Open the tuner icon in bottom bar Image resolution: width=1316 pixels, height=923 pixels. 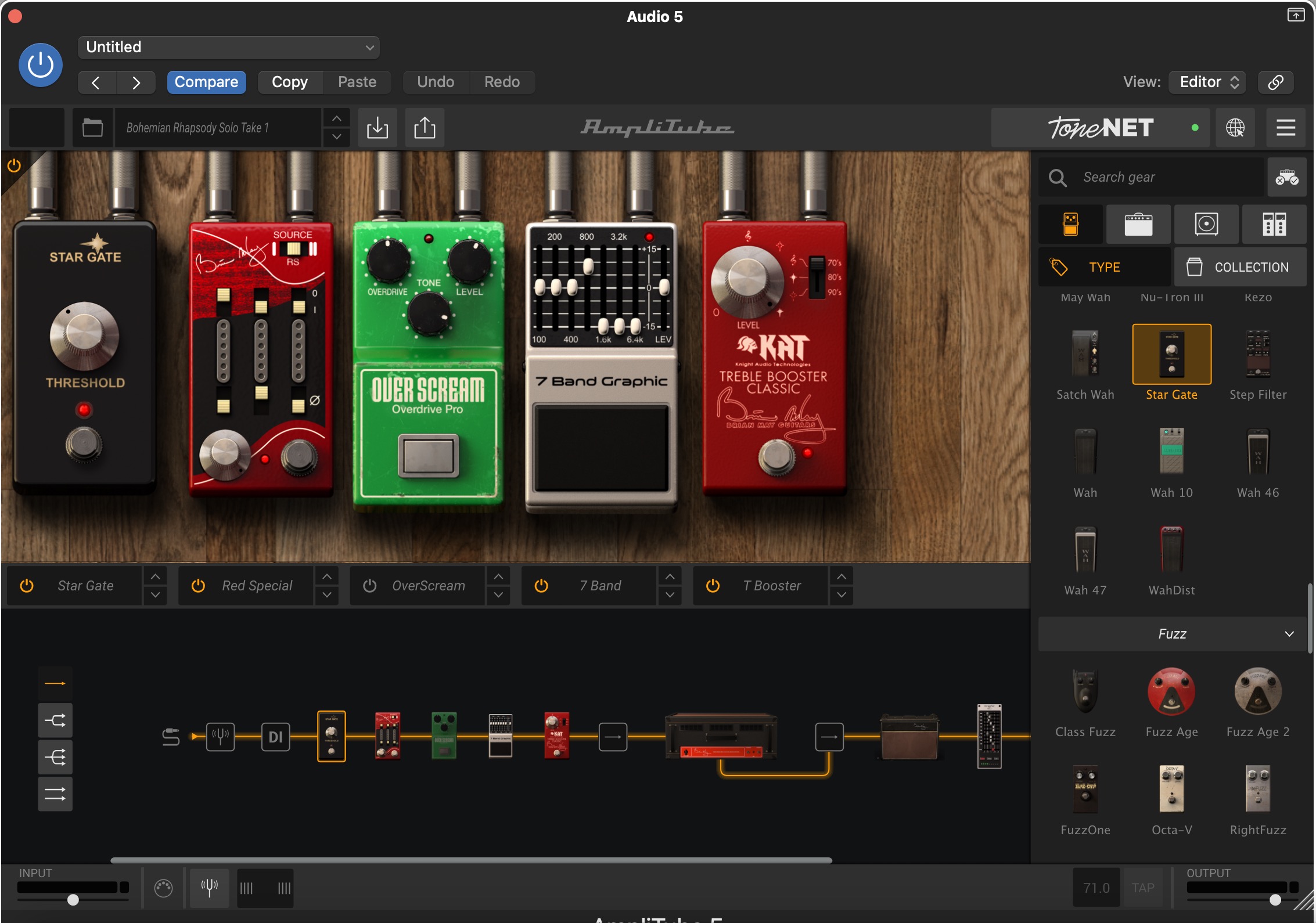click(210, 888)
